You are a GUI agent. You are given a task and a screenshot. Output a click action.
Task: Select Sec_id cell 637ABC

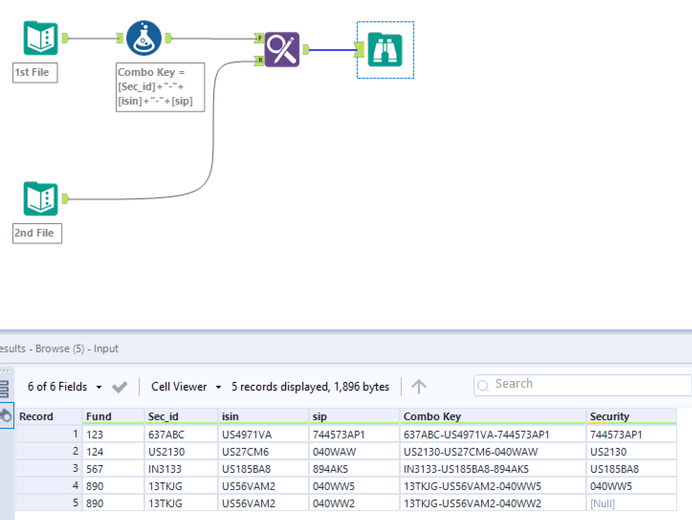[x=181, y=434]
